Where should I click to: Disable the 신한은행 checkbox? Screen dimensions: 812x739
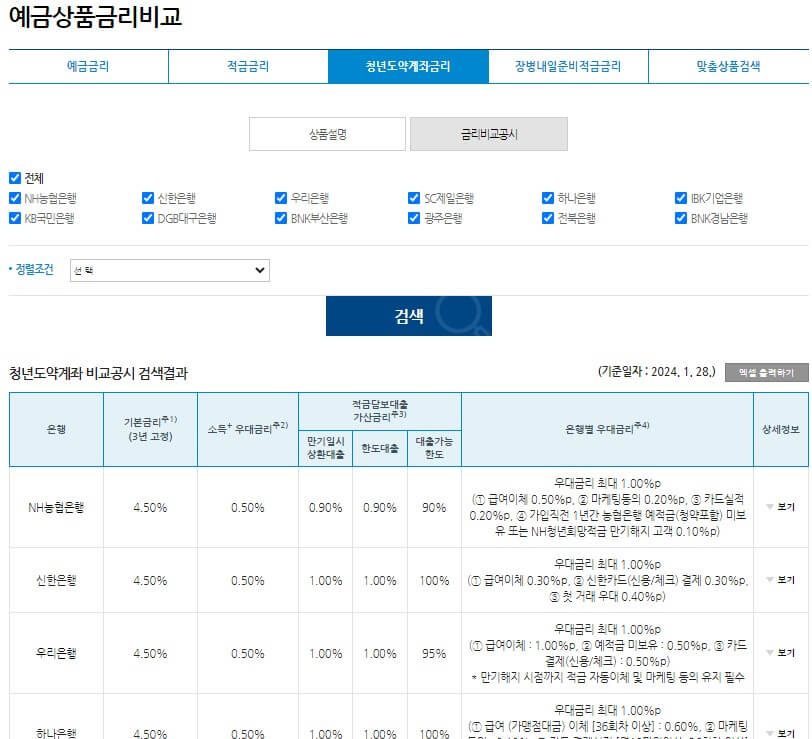(146, 197)
